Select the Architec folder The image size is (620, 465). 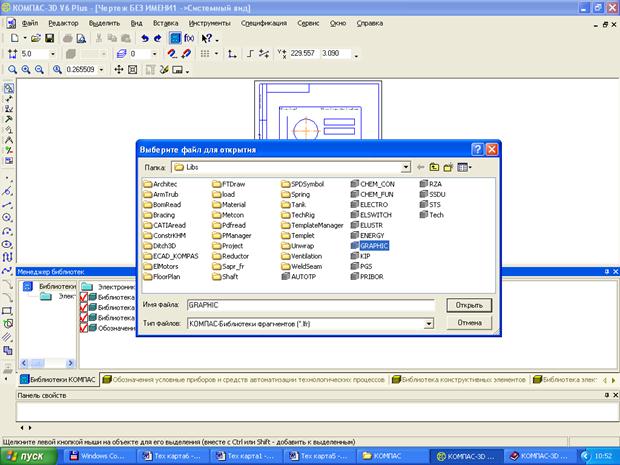click(160, 184)
